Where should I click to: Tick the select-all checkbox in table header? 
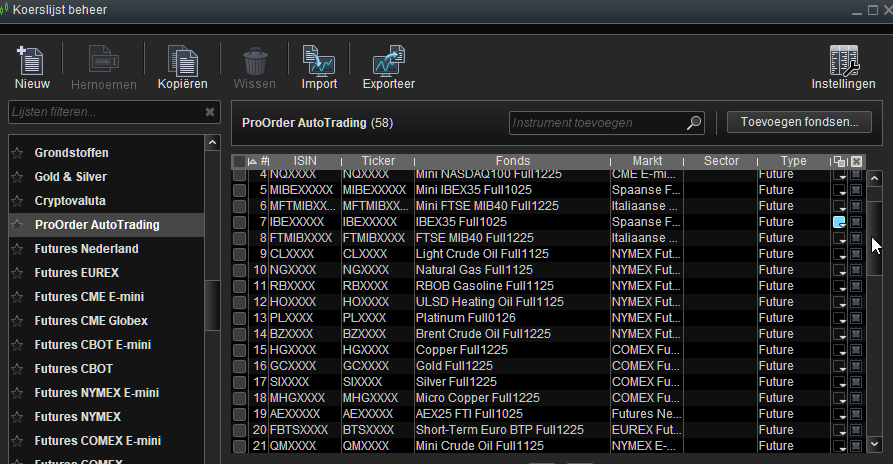click(x=239, y=161)
